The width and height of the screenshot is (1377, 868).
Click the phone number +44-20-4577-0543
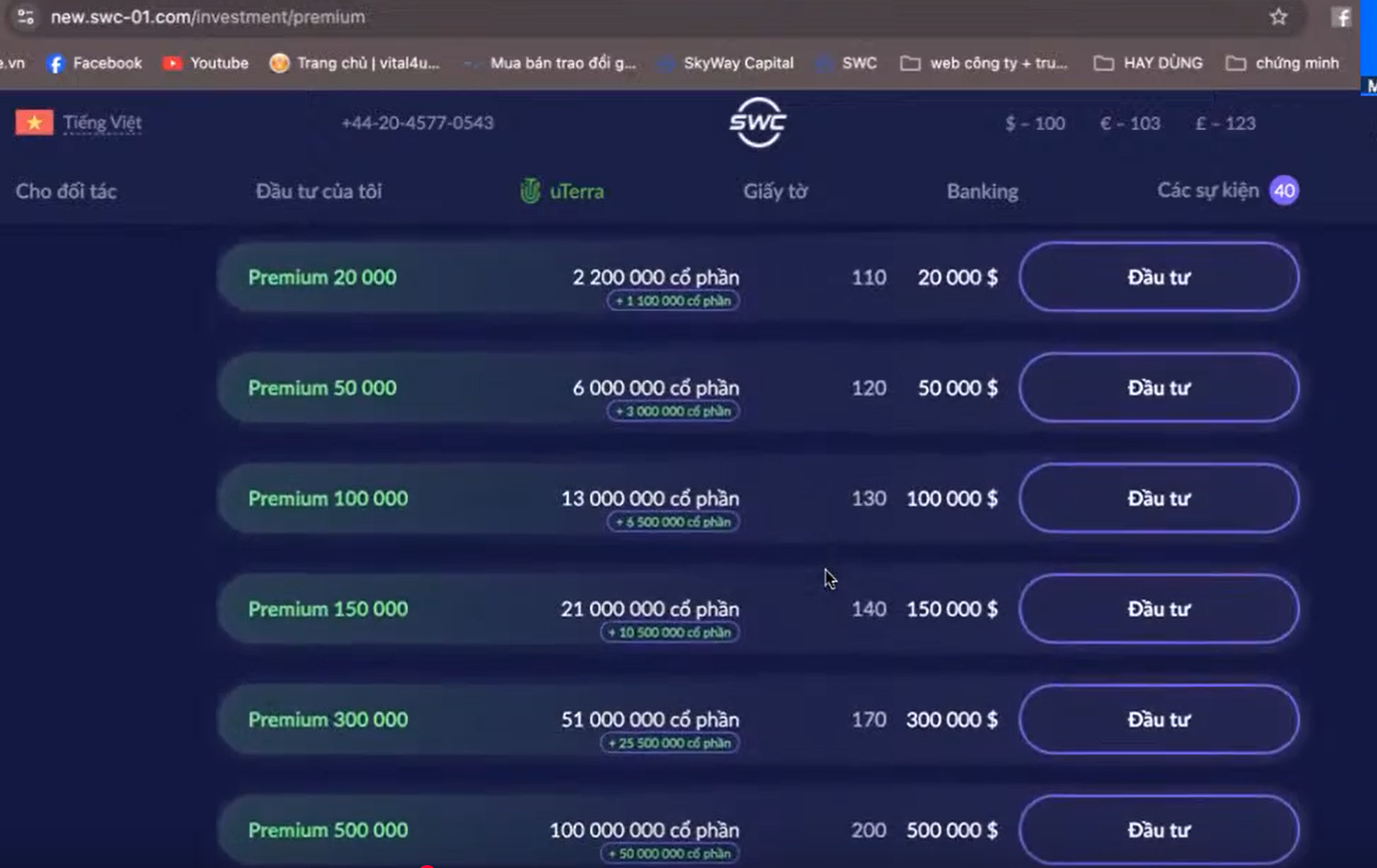pyautogui.click(x=418, y=123)
